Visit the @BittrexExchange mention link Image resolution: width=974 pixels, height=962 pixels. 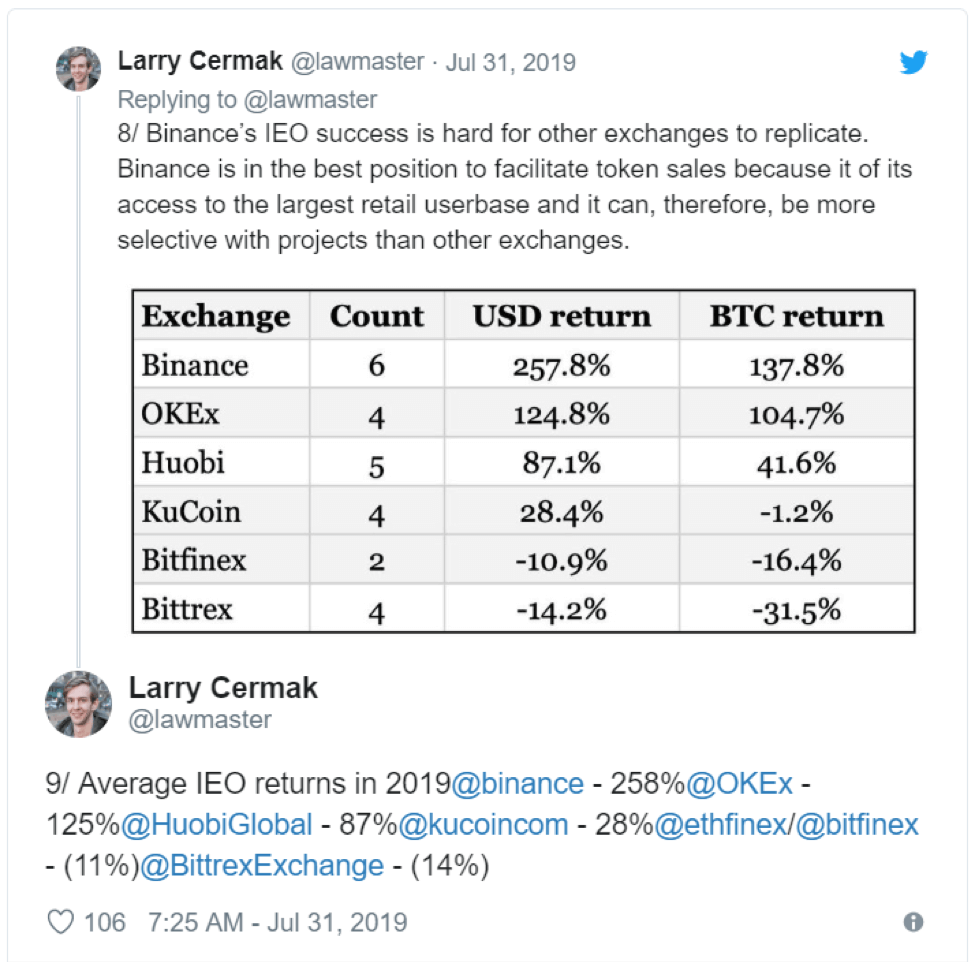point(262,865)
